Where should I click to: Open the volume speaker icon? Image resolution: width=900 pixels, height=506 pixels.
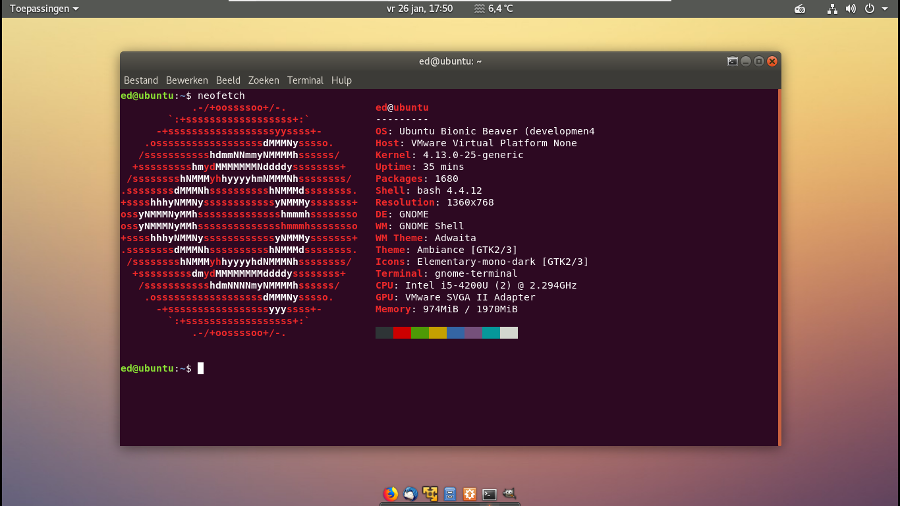[x=851, y=9]
